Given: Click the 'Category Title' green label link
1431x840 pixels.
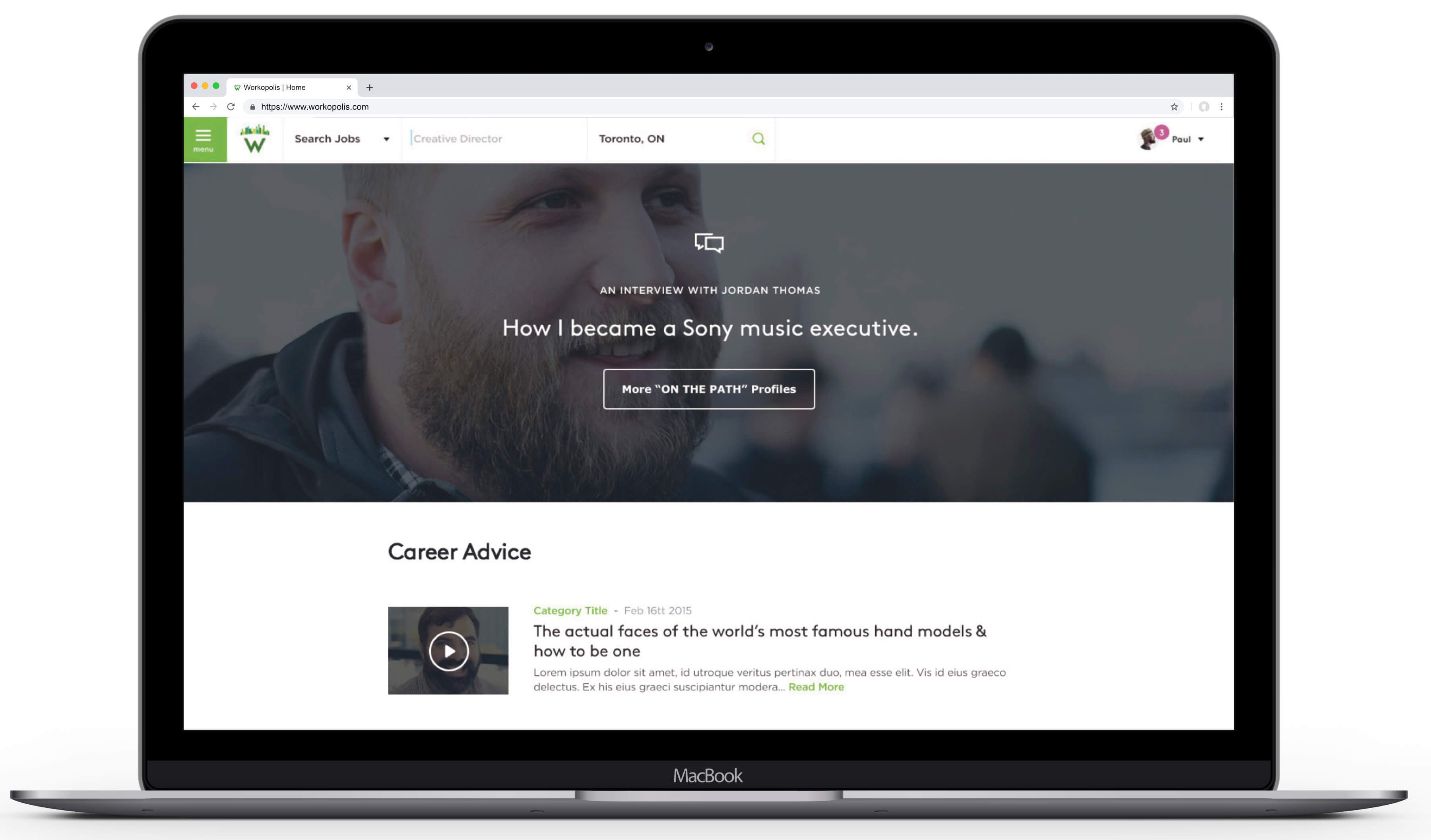Looking at the screenshot, I should (x=570, y=610).
